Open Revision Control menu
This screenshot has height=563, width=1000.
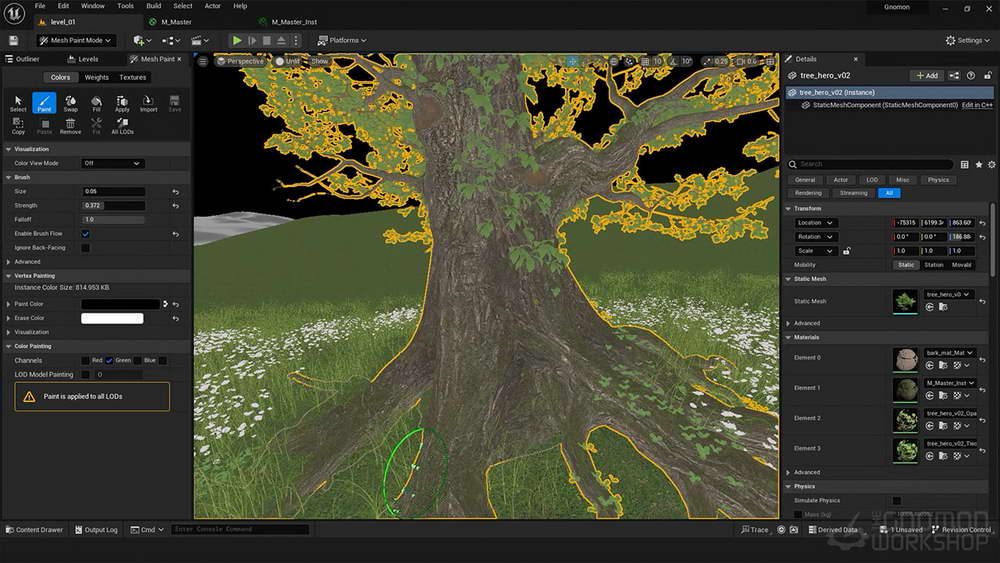pos(961,529)
